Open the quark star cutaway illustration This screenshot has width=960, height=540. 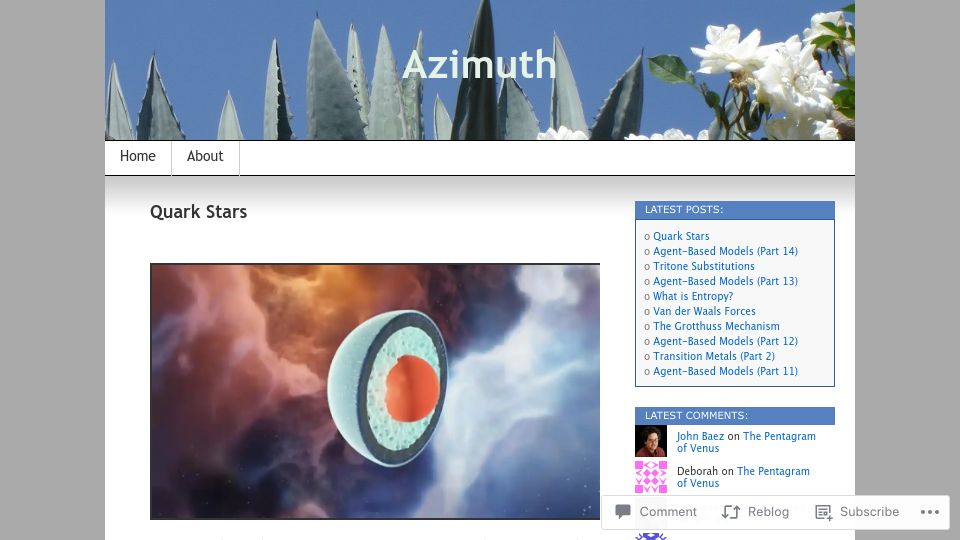pyautogui.click(x=375, y=391)
